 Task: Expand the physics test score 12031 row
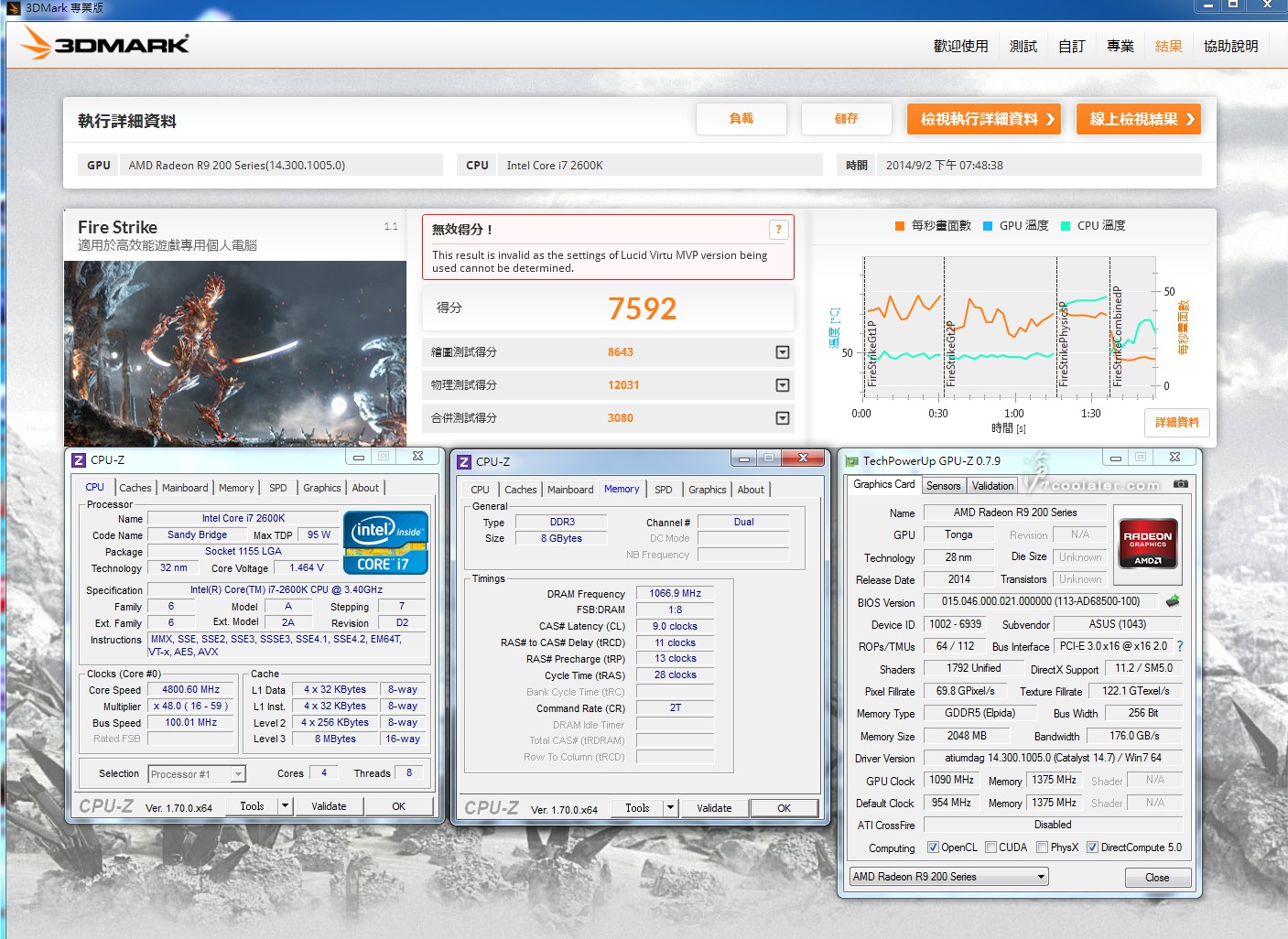pyautogui.click(x=783, y=385)
